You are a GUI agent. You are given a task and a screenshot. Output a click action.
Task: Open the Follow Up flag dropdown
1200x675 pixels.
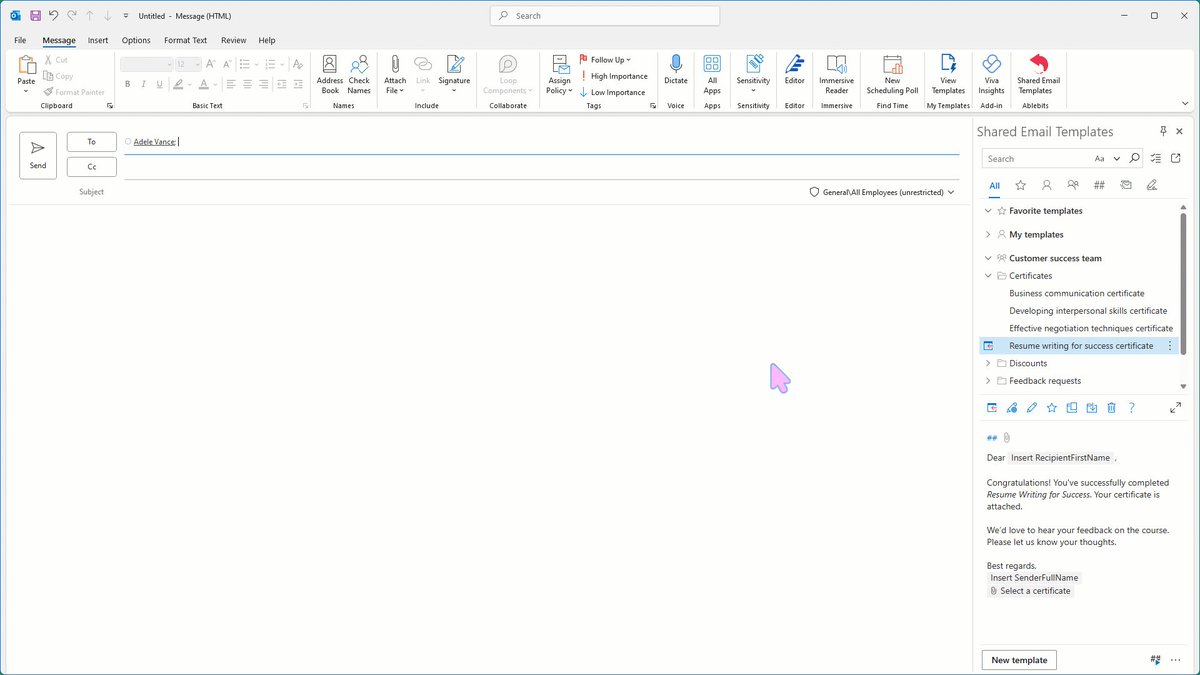605,60
